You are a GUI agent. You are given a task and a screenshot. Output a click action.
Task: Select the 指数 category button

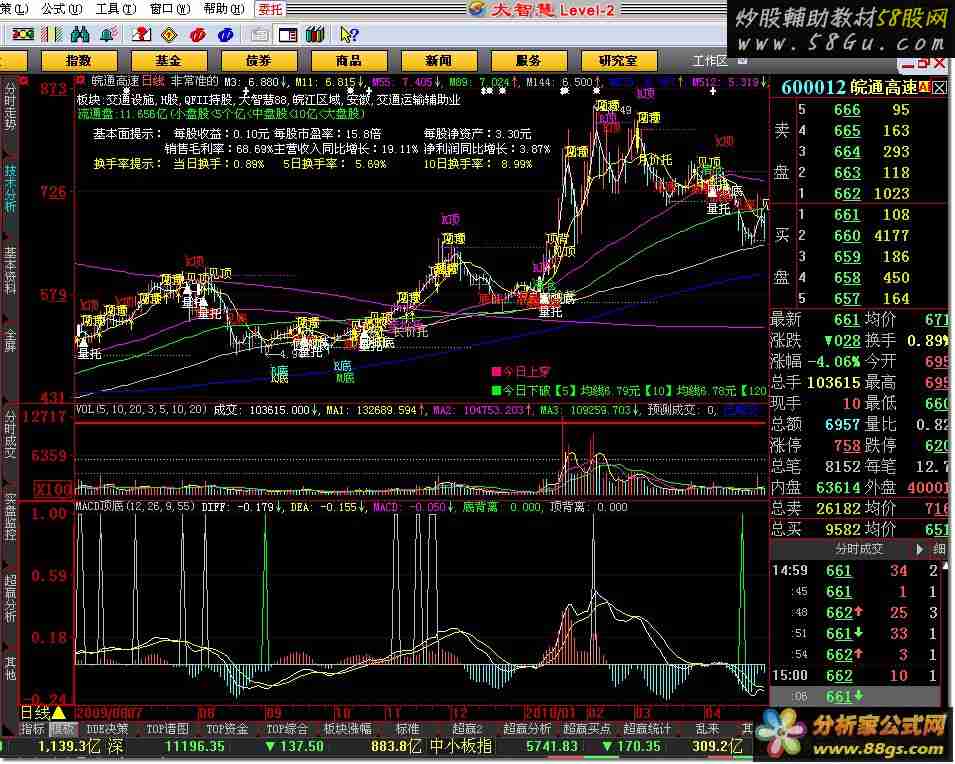click(79, 60)
